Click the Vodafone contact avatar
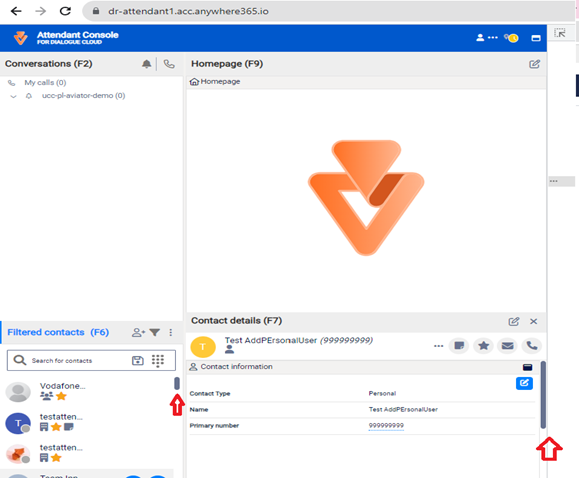This screenshot has height=478, width=579. point(18,392)
